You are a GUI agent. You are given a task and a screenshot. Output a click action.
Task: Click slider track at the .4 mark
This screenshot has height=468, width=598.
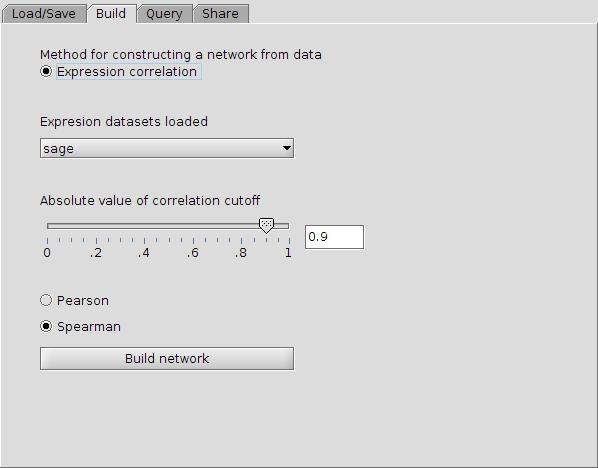(144, 226)
